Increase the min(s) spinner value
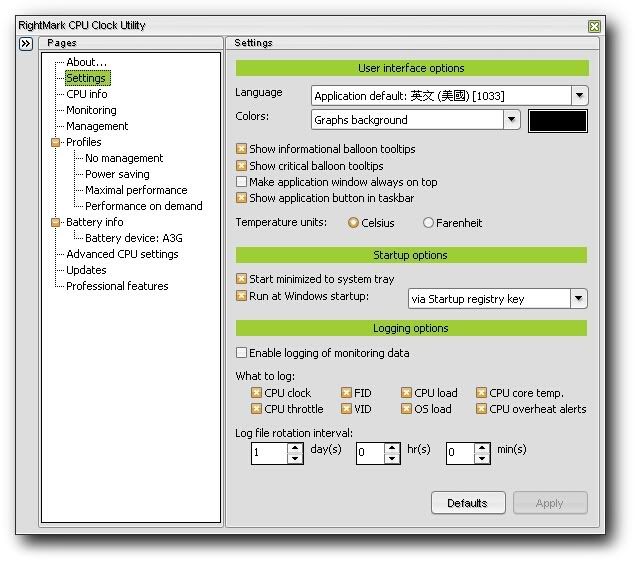 pos(482,448)
